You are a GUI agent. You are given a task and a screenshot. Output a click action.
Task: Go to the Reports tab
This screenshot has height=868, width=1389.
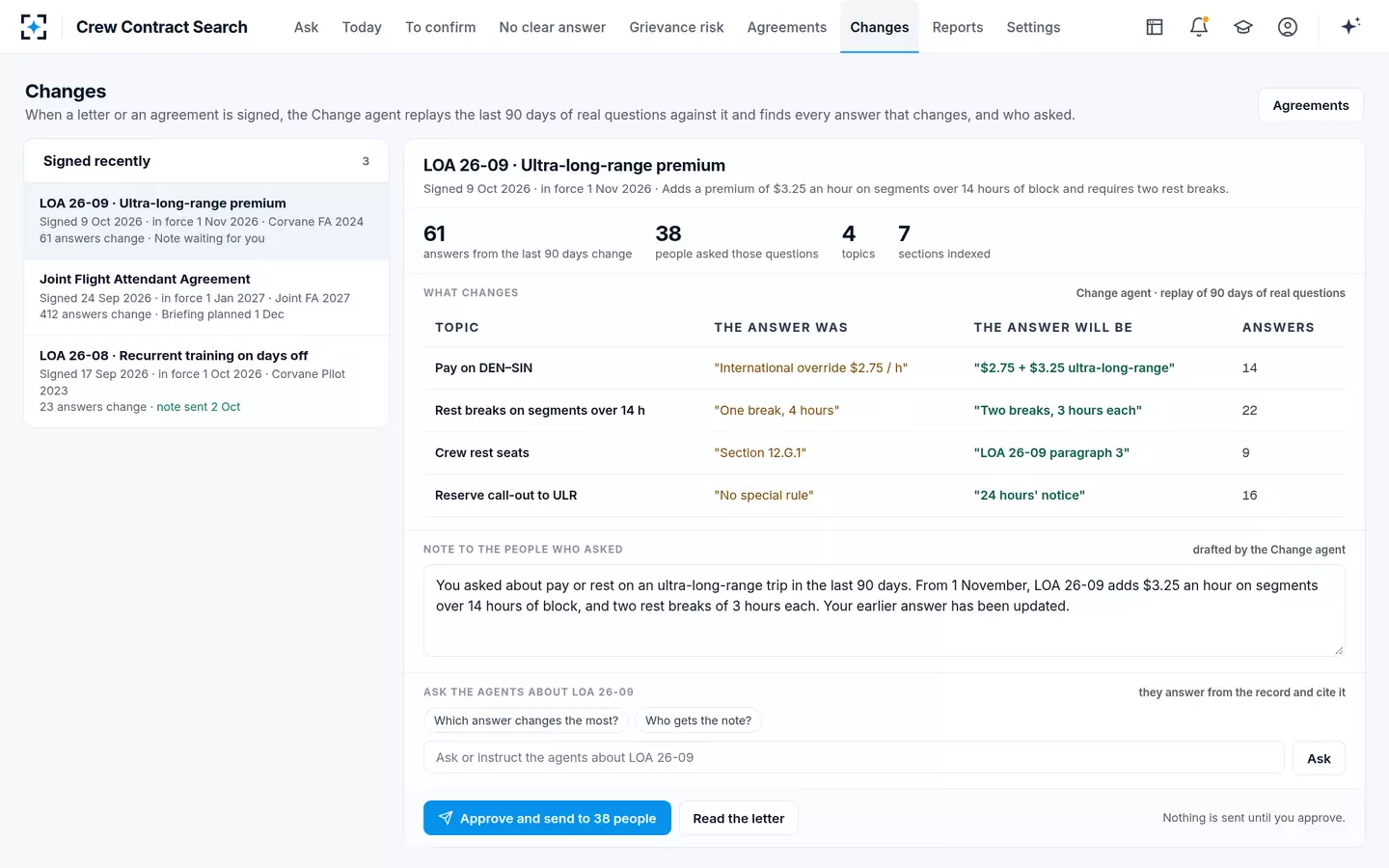958,27
